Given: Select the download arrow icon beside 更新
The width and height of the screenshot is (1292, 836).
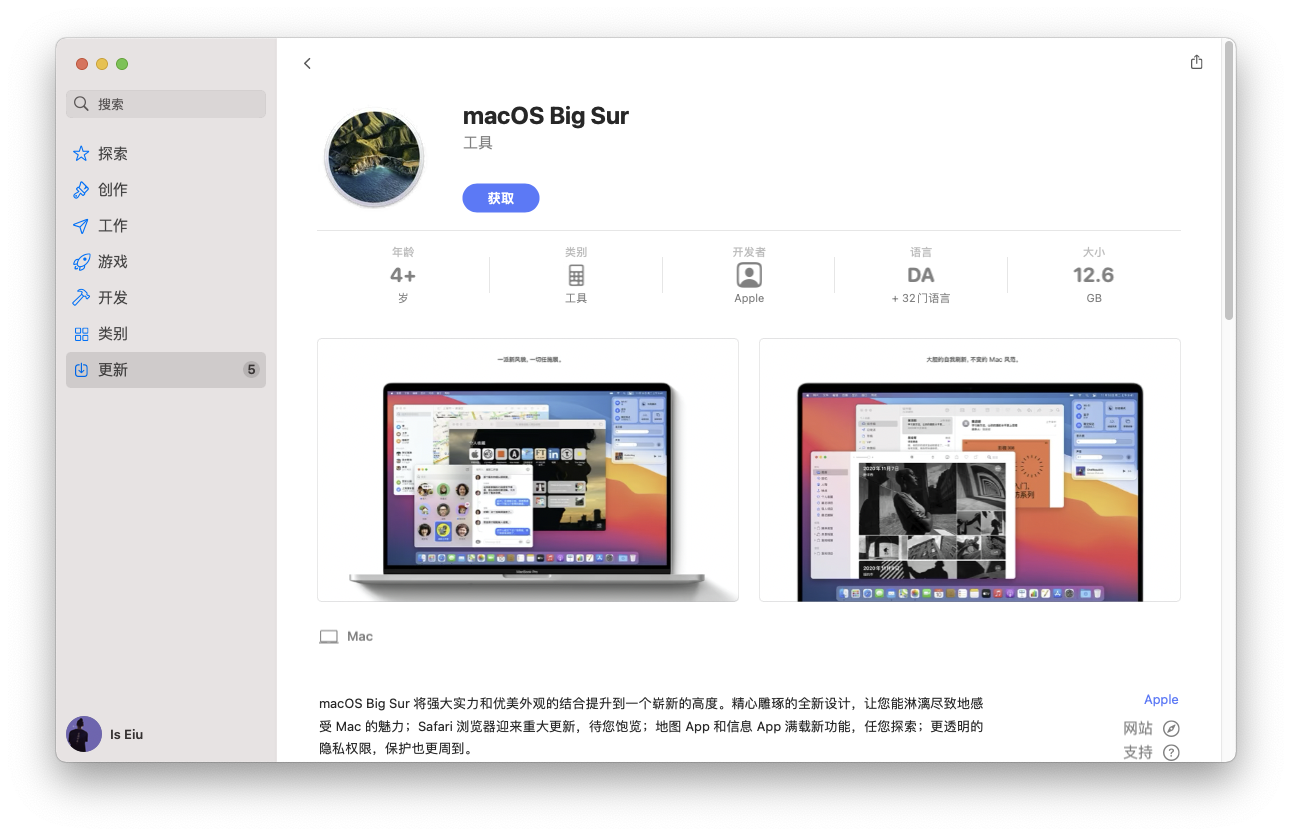Looking at the screenshot, I should 81,370.
